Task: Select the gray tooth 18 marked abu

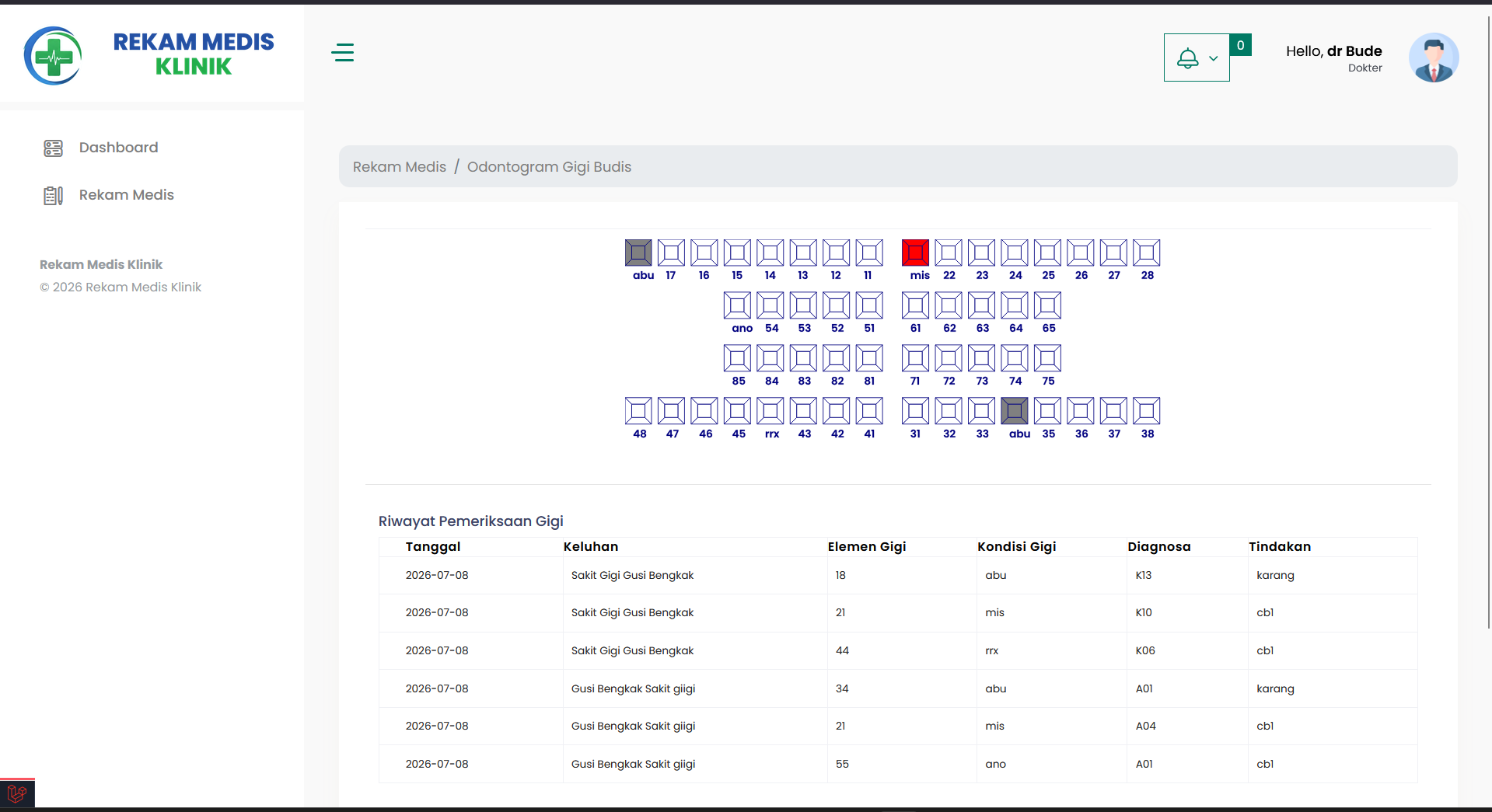Action: tap(638, 253)
